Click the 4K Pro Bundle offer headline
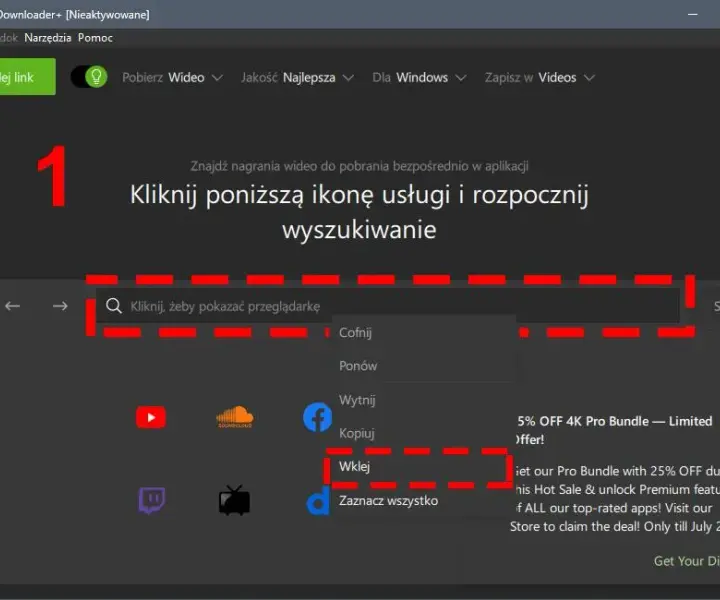Image resolution: width=720 pixels, height=600 pixels. (614, 430)
